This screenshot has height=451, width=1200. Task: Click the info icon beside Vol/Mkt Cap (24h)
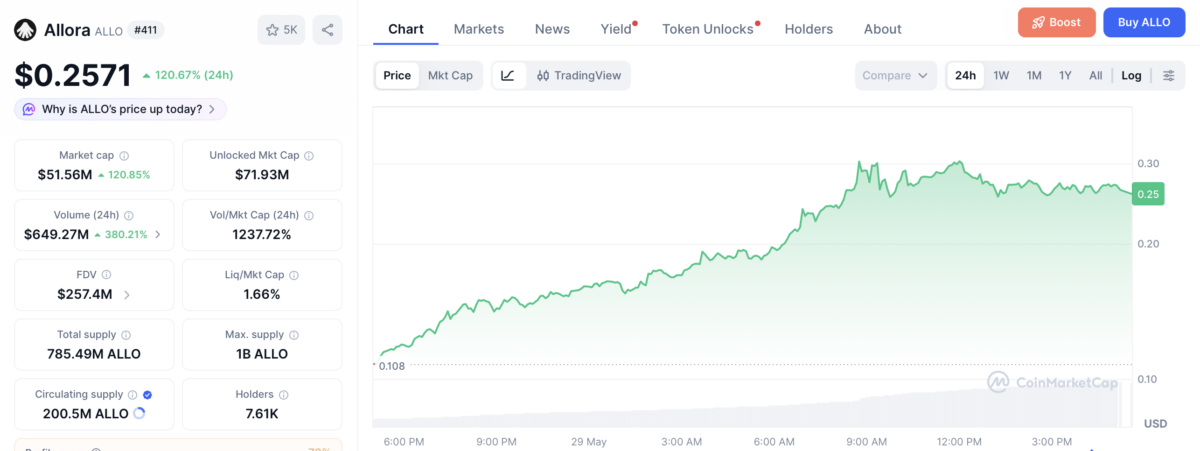pyautogui.click(x=309, y=215)
